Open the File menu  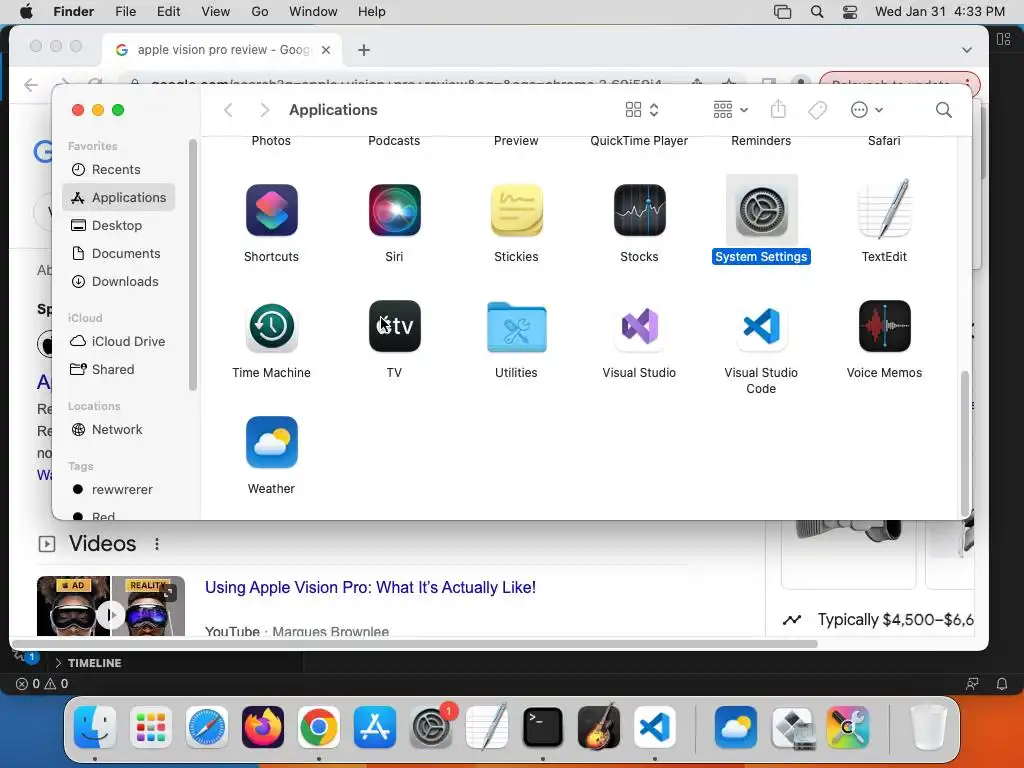[125, 12]
